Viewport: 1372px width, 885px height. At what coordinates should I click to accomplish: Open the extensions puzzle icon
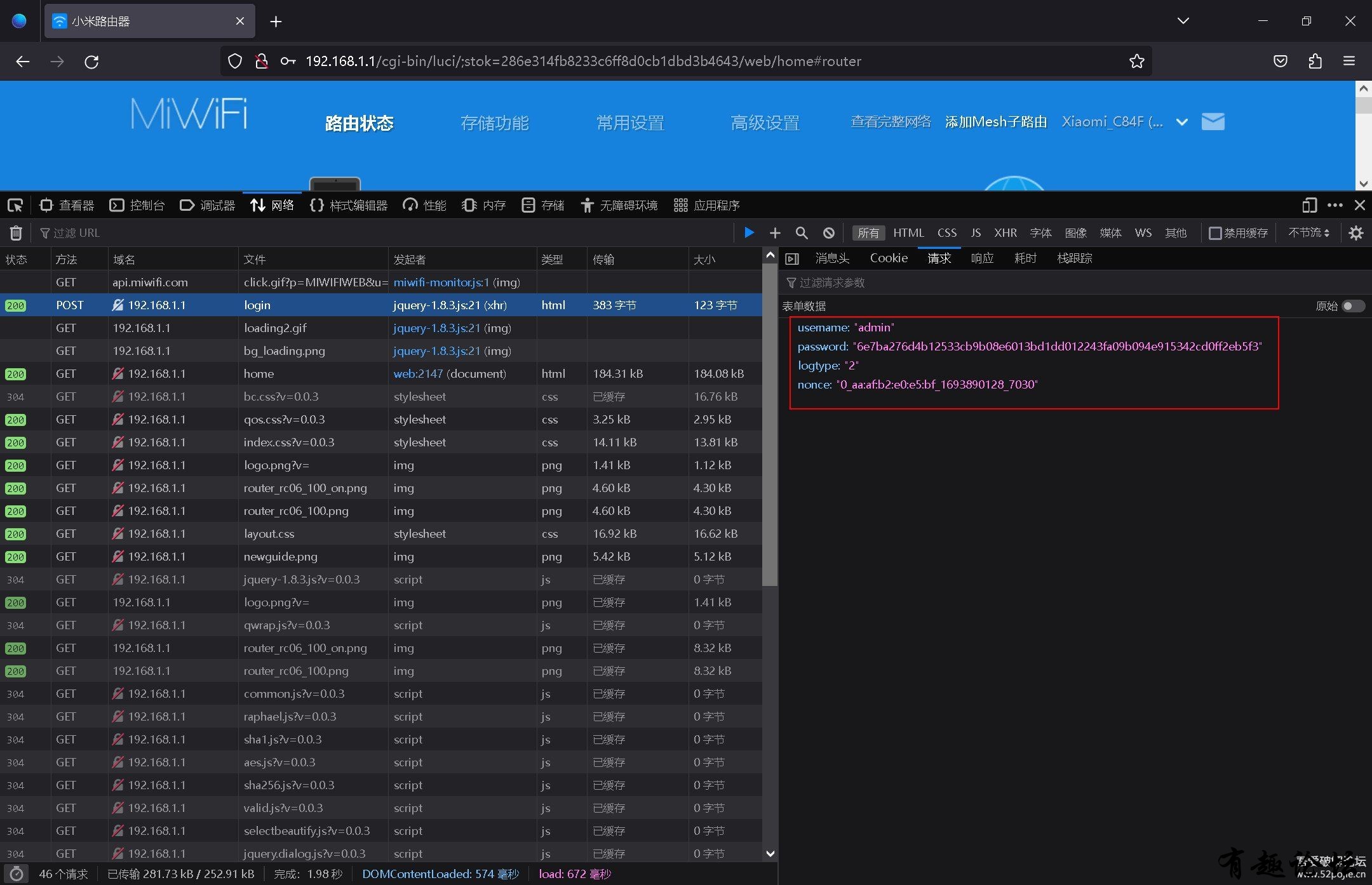coord(1315,61)
